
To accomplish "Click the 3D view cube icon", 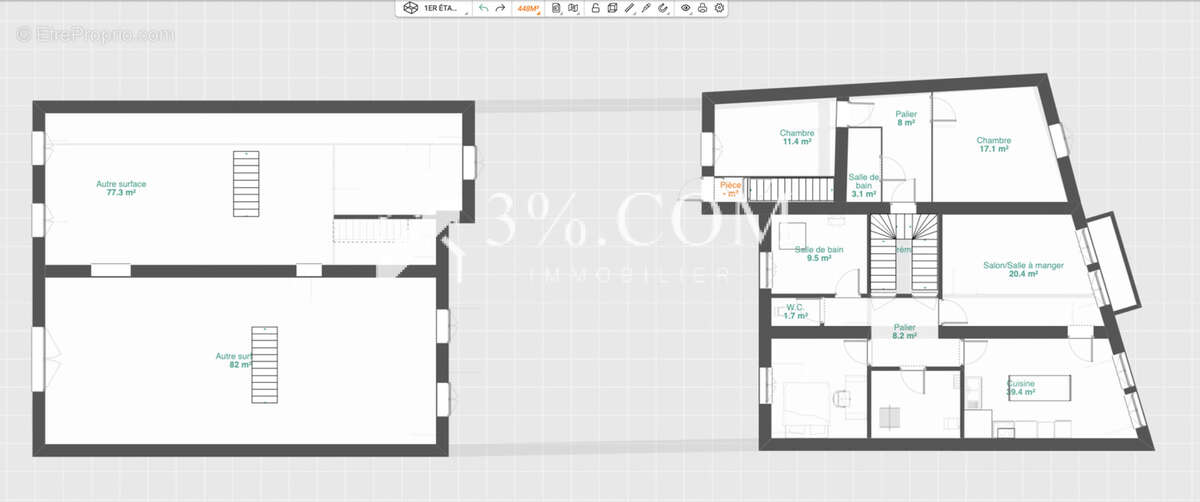I will coord(409,8).
